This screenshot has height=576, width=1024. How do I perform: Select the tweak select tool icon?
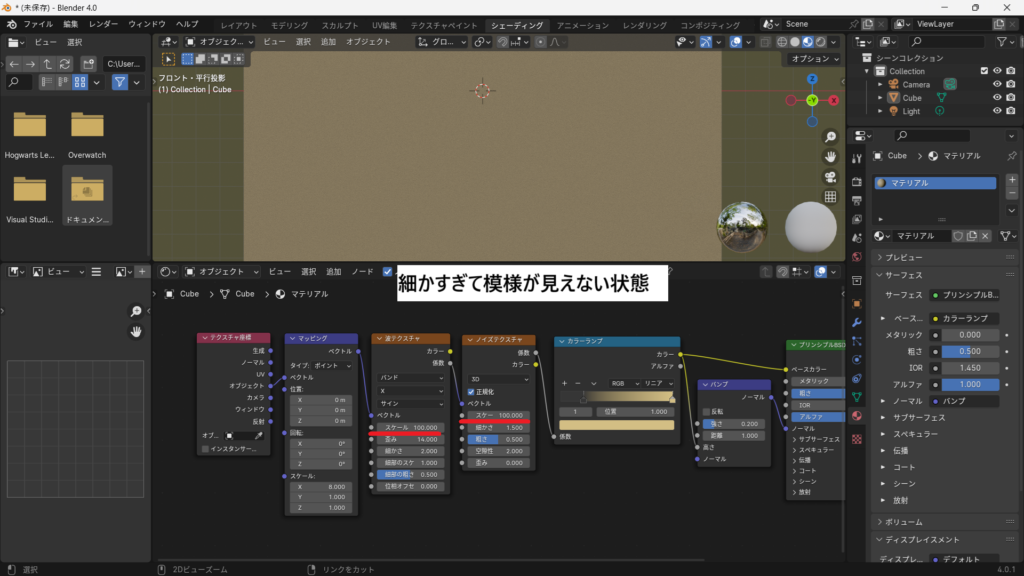pos(168,59)
